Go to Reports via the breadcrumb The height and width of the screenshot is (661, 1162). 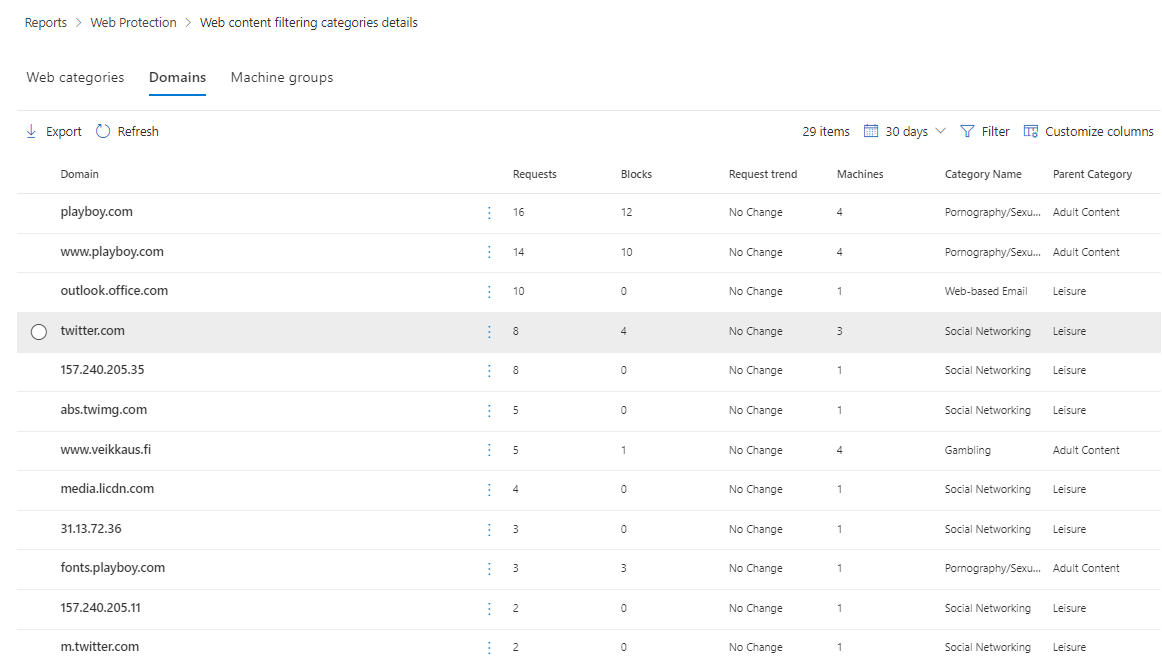[45, 22]
